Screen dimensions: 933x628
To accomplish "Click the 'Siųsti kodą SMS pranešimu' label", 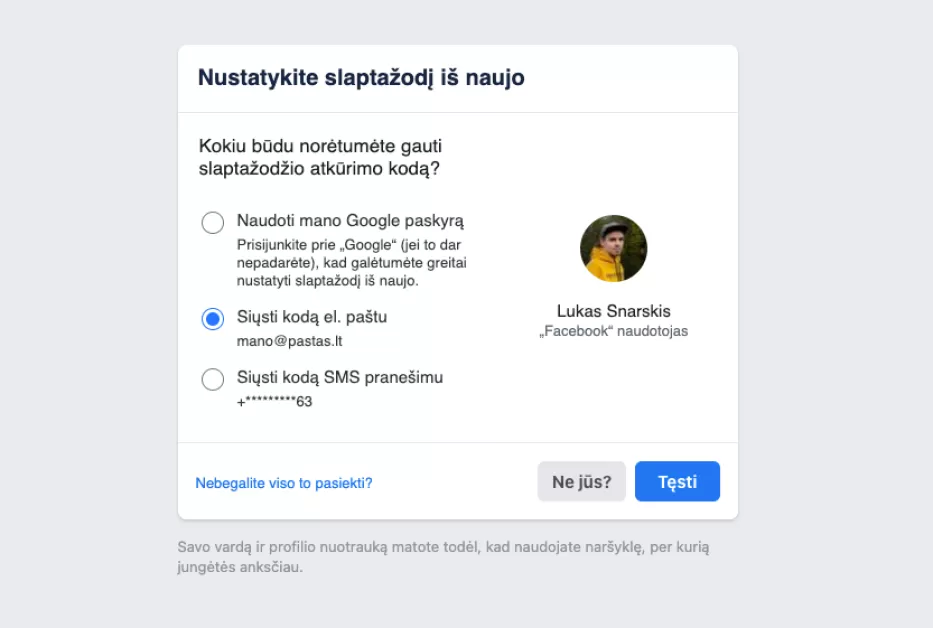I will pyautogui.click(x=340, y=377).
